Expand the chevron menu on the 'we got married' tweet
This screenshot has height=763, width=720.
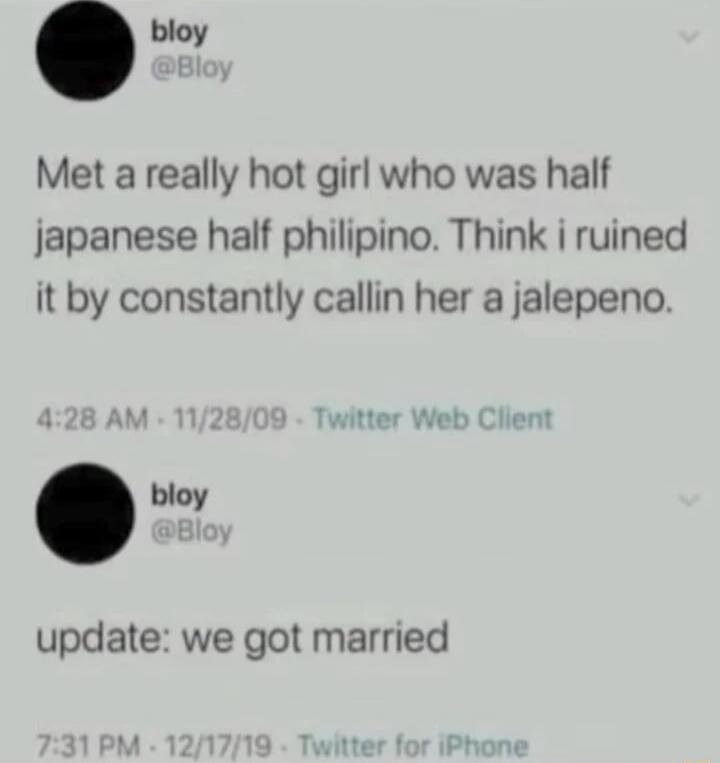click(x=690, y=500)
